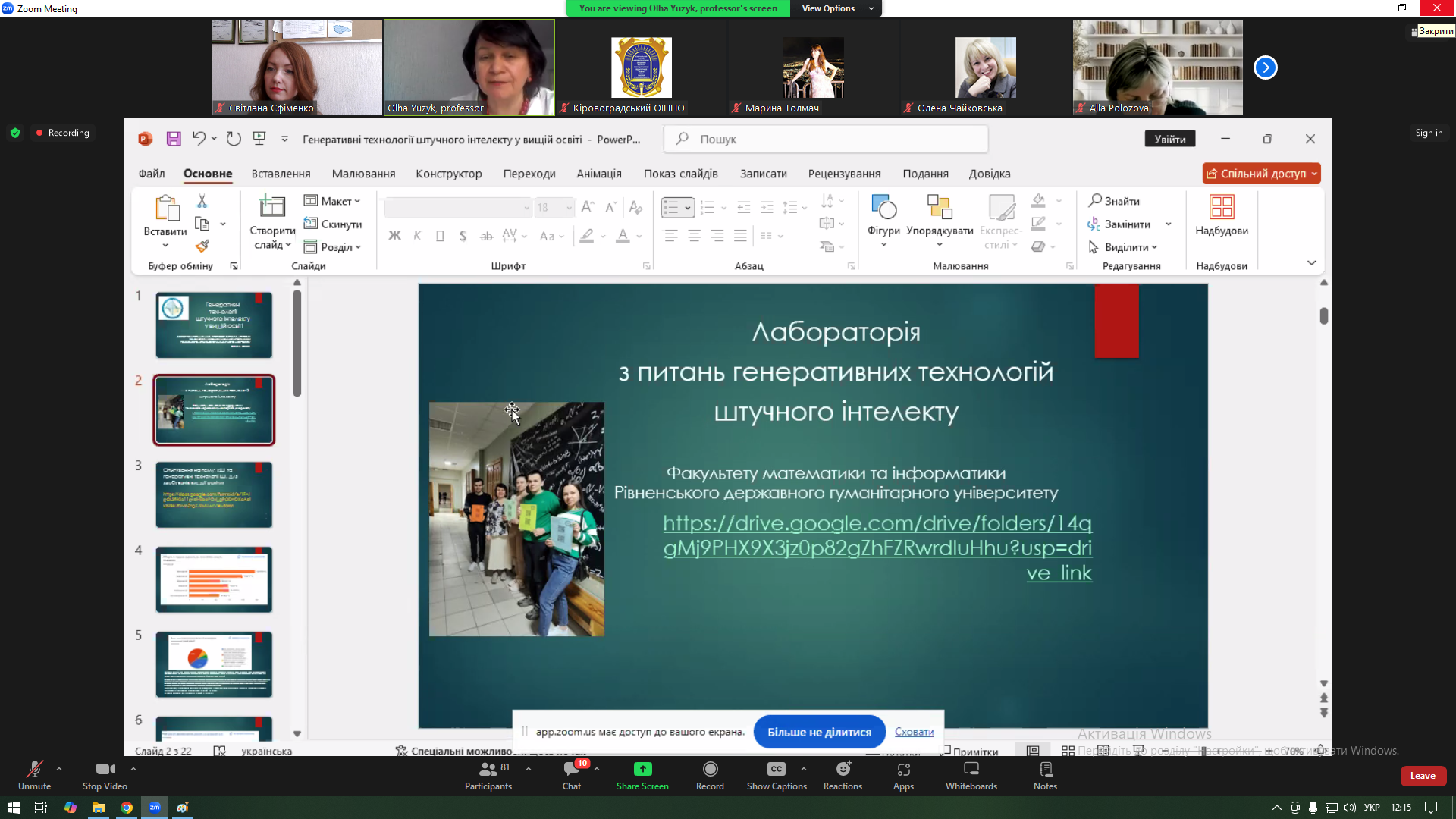Toggle Italic (К) formatting

click(x=417, y=236)
